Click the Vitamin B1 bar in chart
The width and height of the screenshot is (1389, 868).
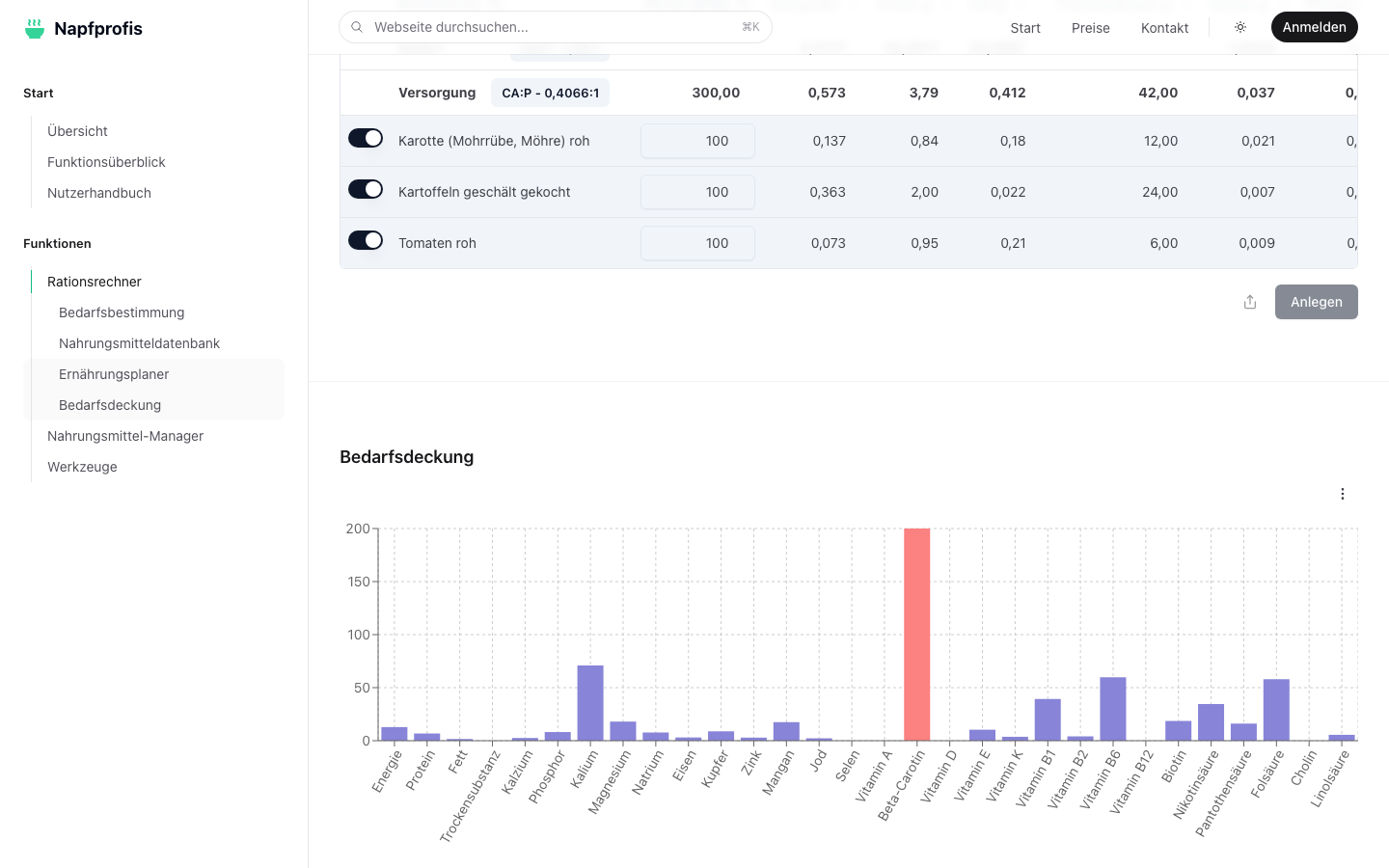[x=1048, y=719]
